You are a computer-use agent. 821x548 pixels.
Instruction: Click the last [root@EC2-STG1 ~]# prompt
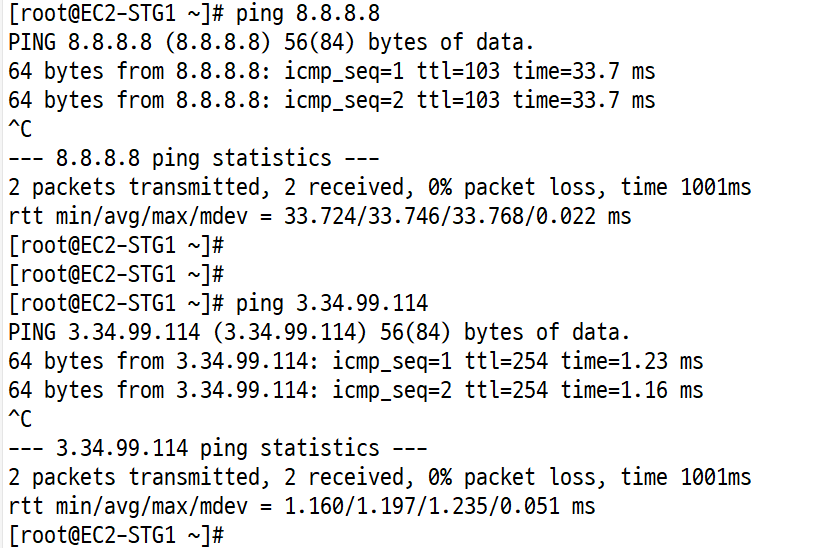[x=116, y=535]
